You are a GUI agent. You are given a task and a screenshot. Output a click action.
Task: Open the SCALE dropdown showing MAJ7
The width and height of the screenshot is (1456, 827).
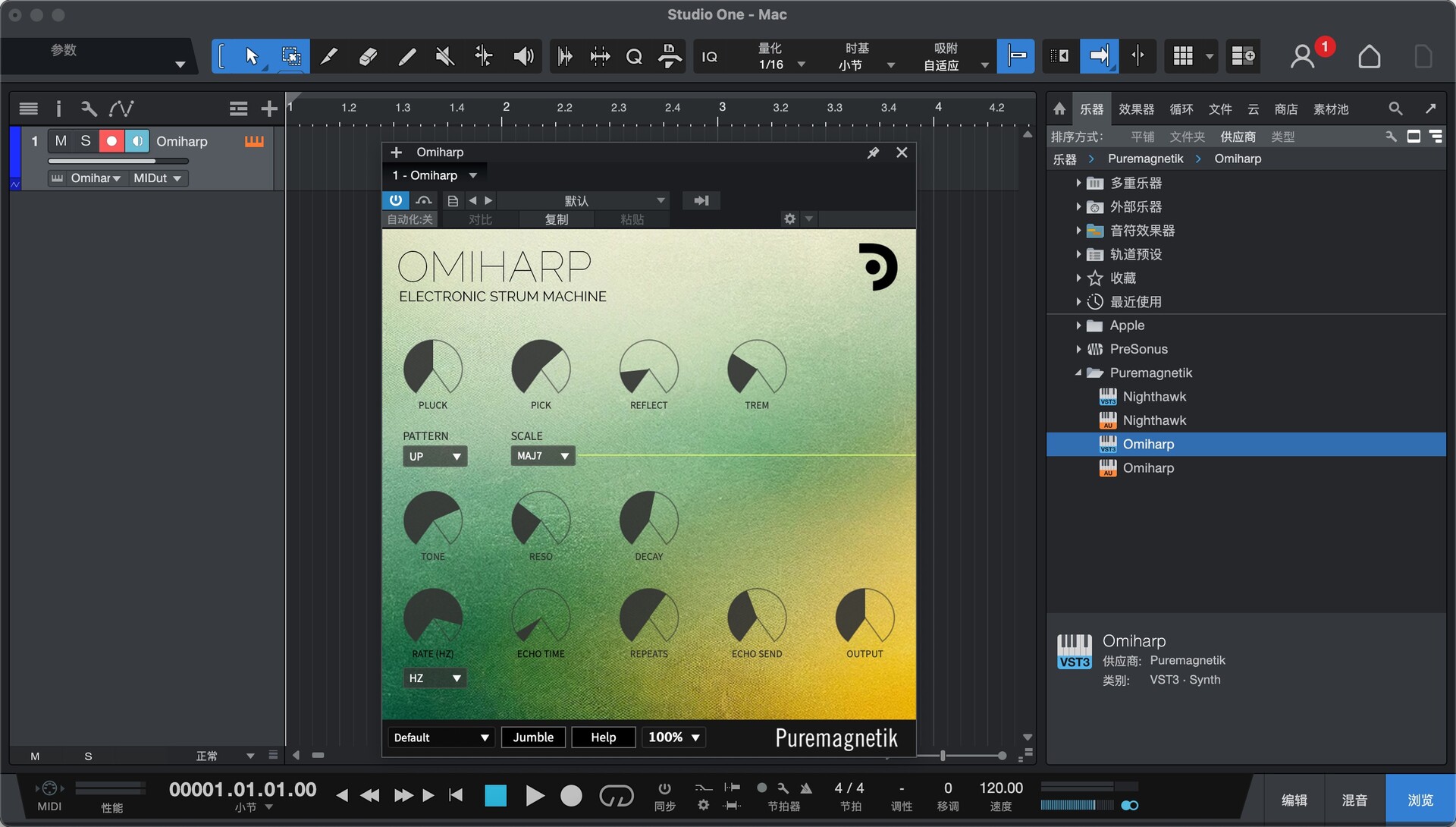coord(543,456)
